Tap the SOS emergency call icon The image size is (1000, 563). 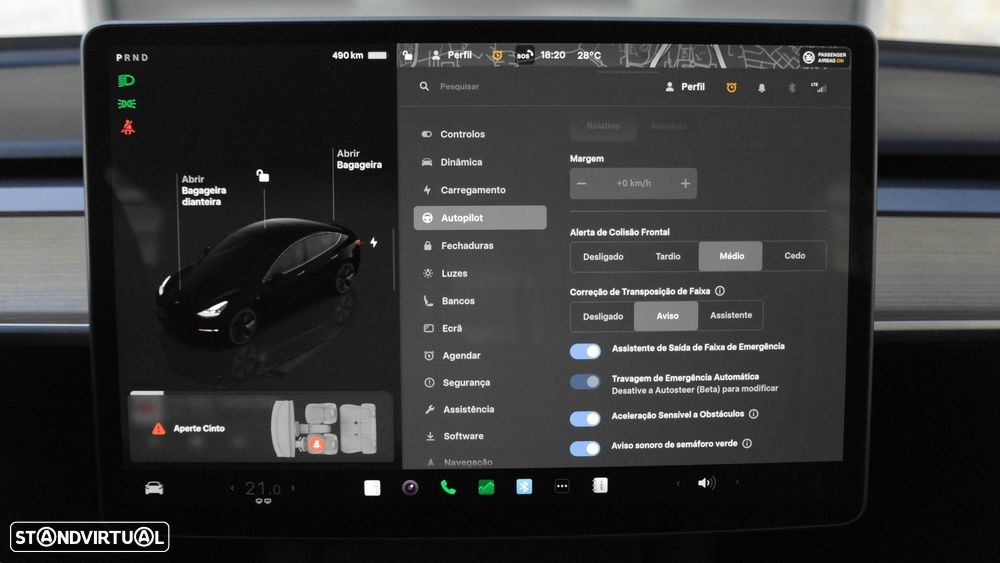(x=524, y=55)
